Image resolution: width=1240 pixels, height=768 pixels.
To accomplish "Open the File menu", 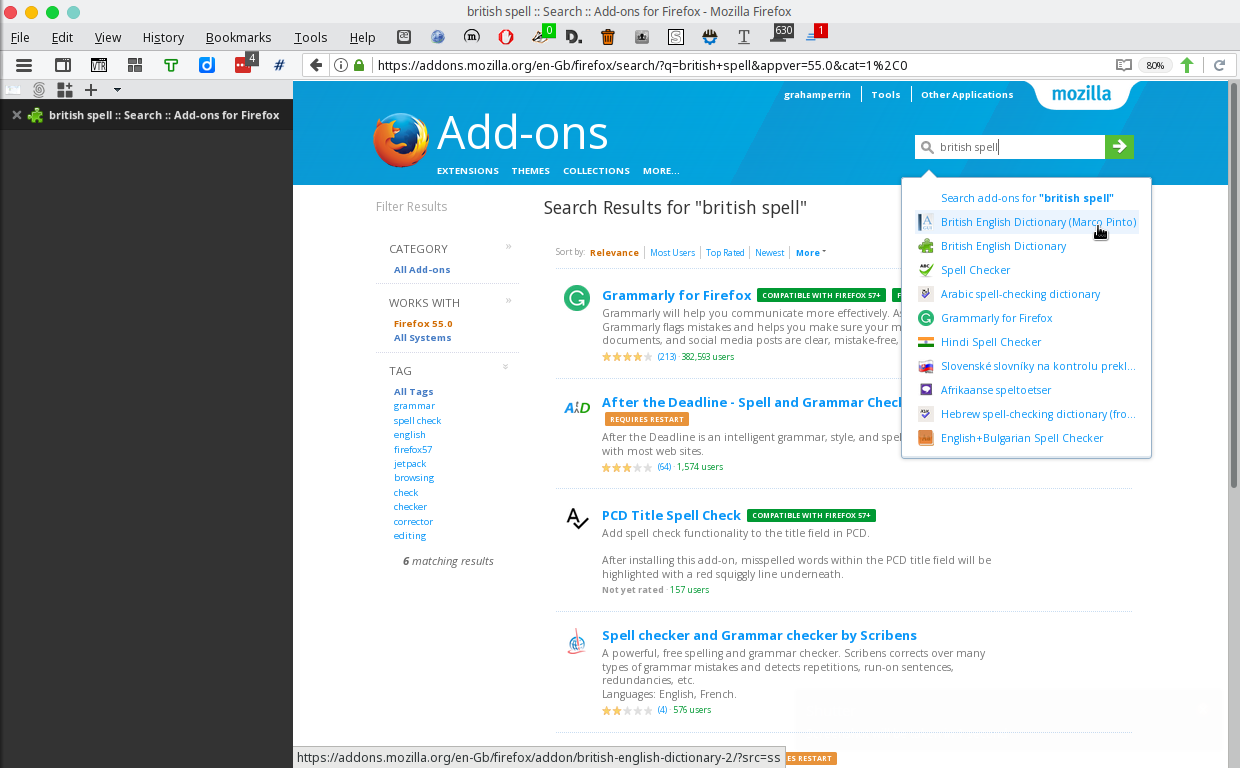I will (x=20, y=37).
